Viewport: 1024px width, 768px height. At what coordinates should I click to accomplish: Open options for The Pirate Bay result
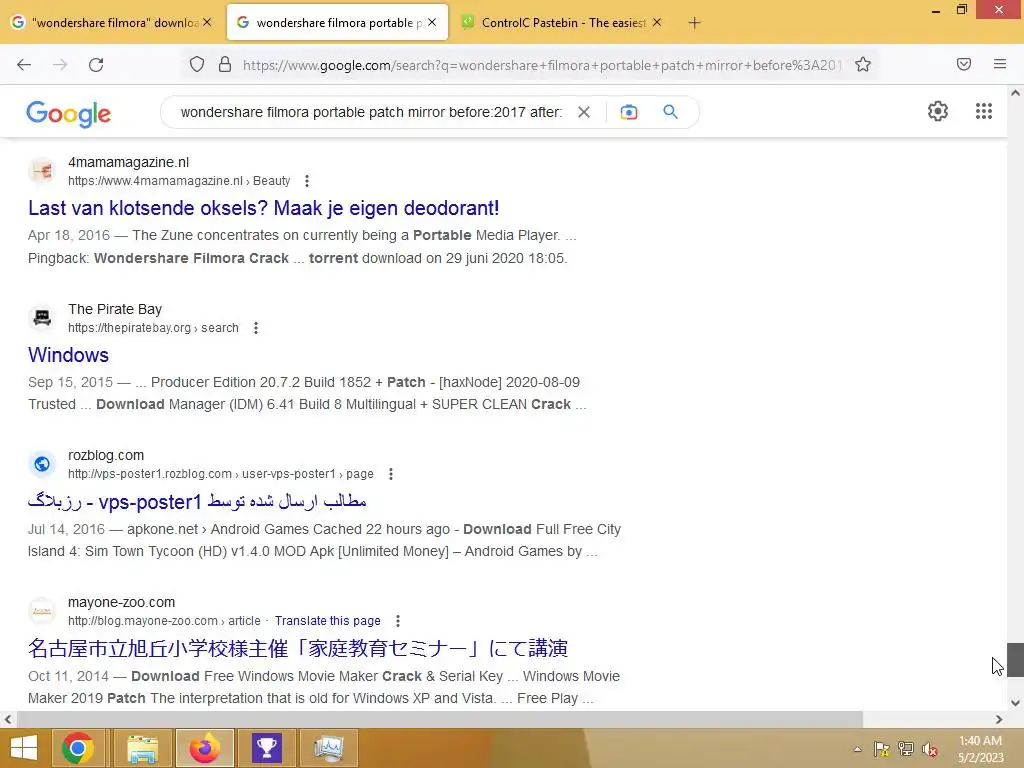pos(256,328)
